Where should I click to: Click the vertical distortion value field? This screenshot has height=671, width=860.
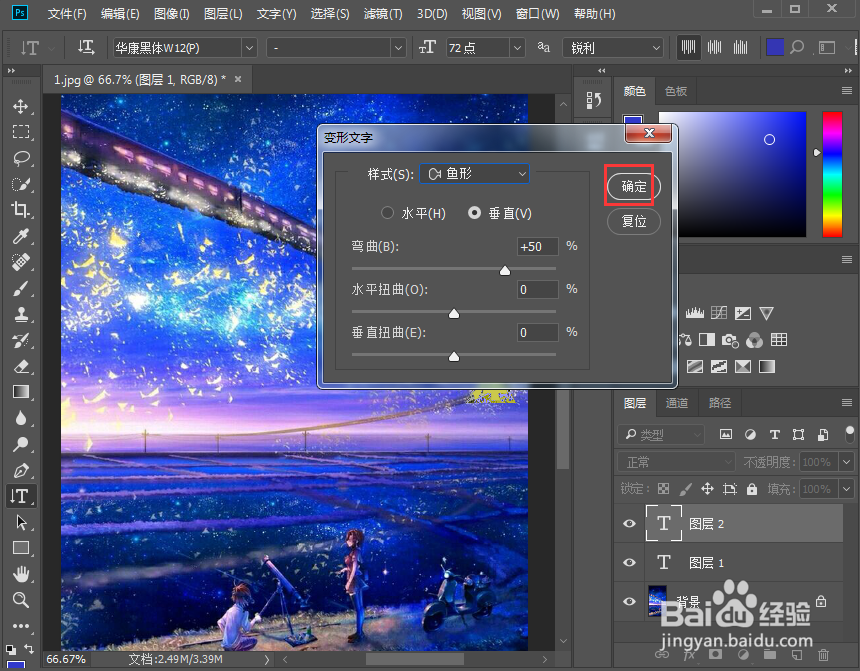538,332
